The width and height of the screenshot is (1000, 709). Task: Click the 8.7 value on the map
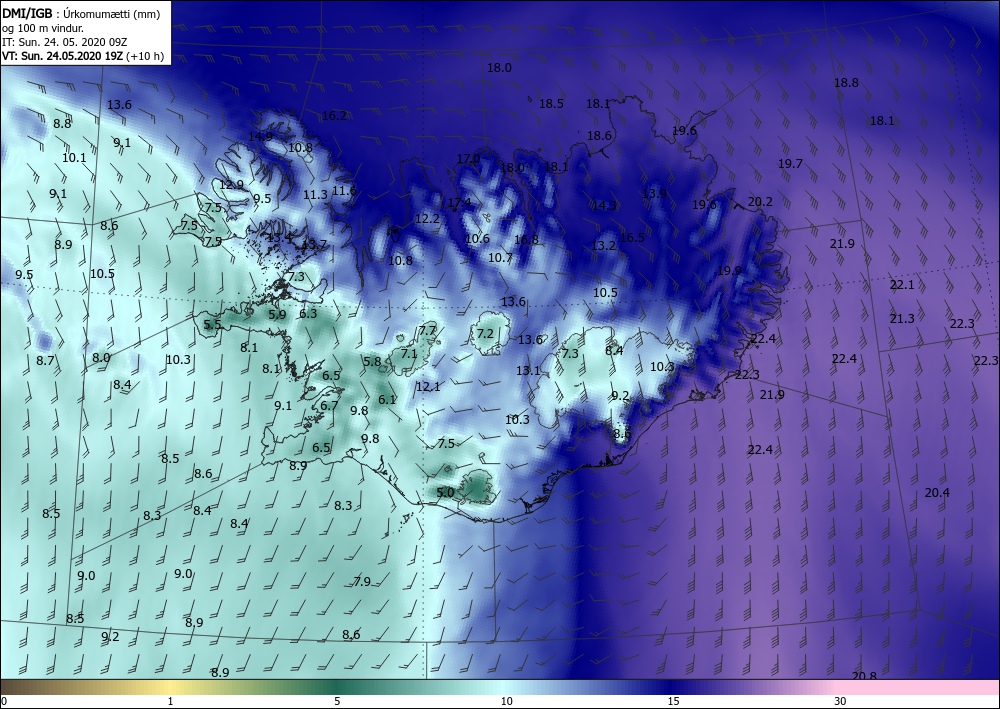(x=45, y=361)
